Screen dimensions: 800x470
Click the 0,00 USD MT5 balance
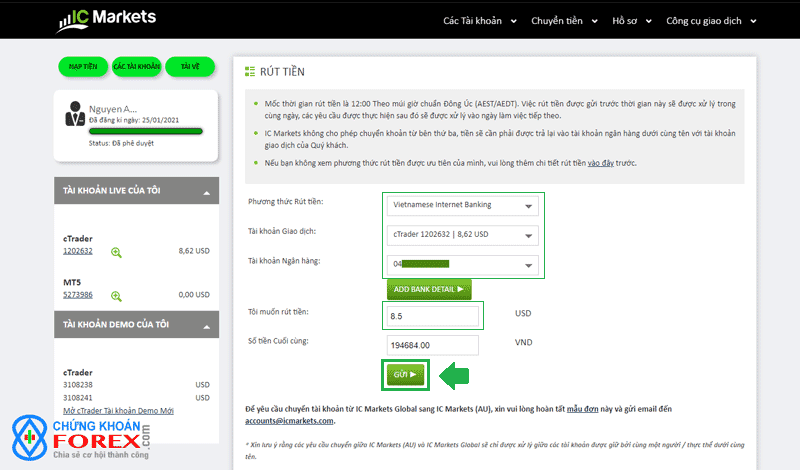[194, 295]
